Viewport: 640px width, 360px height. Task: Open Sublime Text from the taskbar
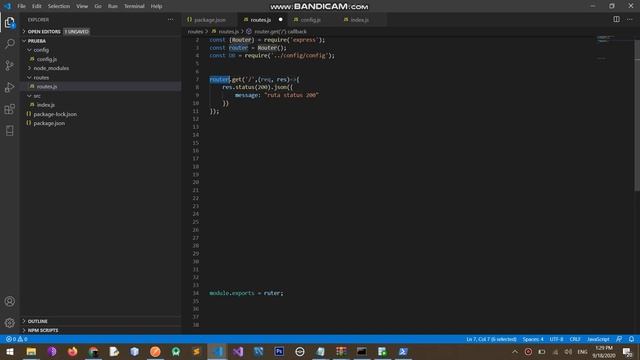pyautogui.click(x=196, y=351)
